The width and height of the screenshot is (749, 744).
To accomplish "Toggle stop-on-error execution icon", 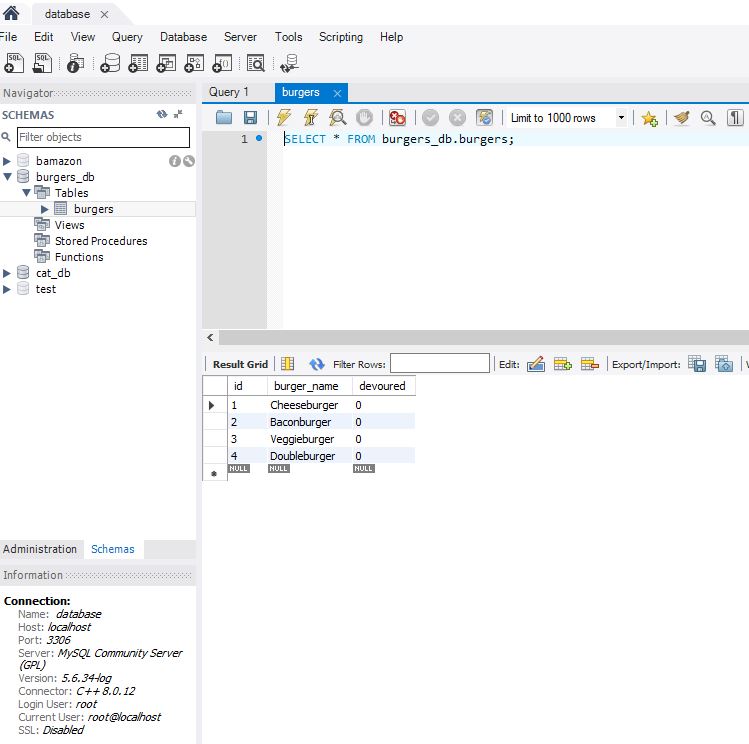I will tap(397, 117).
